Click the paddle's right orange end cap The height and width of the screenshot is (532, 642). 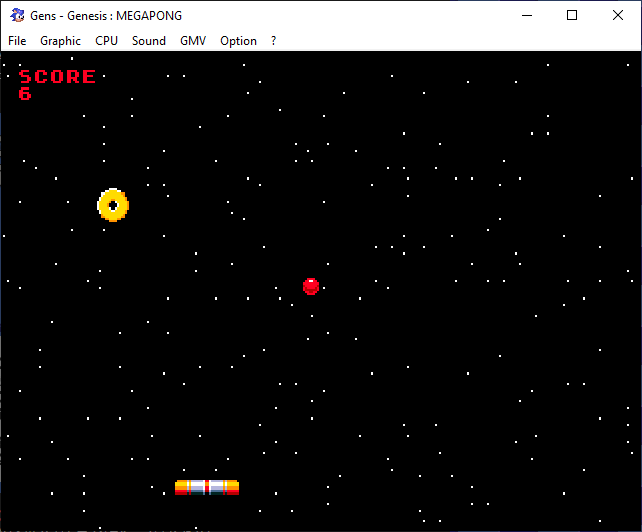pyautogui.click(x=232, y=488)
